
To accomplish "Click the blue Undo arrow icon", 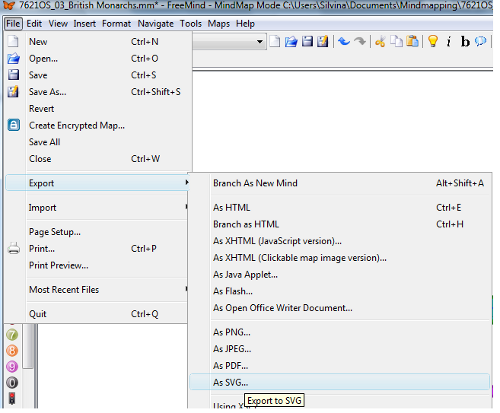I will click(x=344, y=42).
